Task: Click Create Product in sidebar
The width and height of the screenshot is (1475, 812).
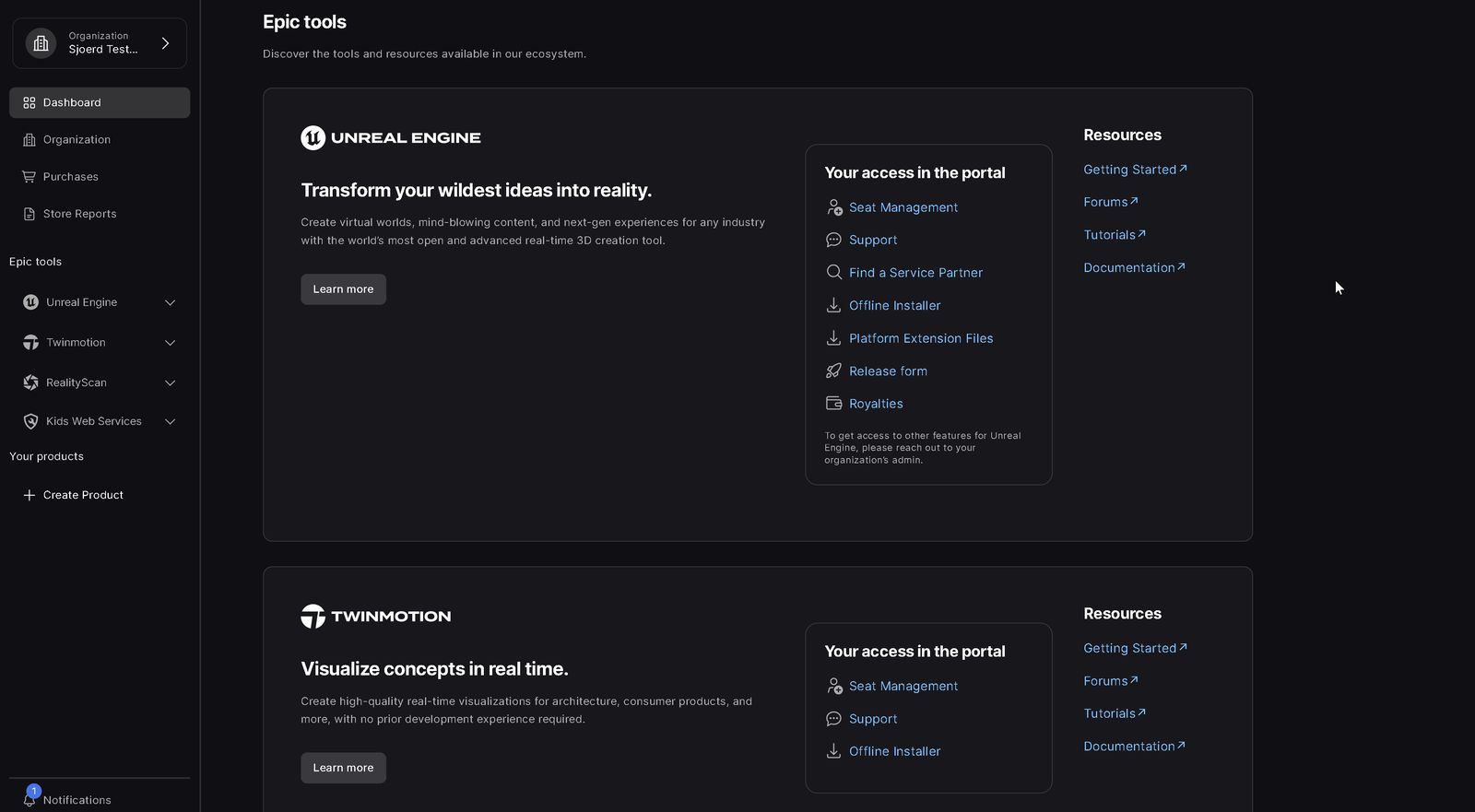Action: 82,495
